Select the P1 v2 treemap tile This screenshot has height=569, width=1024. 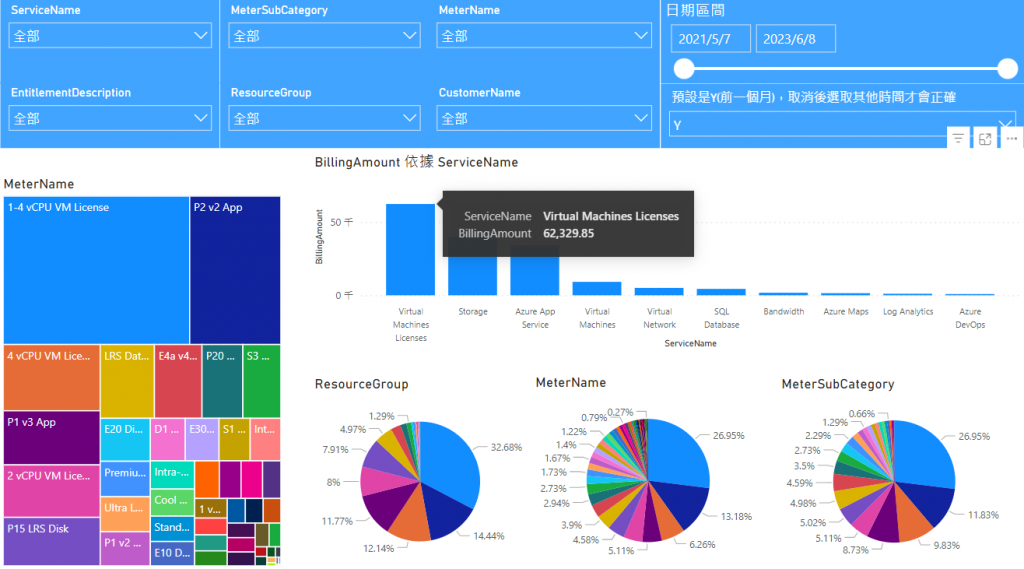pyautogui.click(x=125, y=549)
